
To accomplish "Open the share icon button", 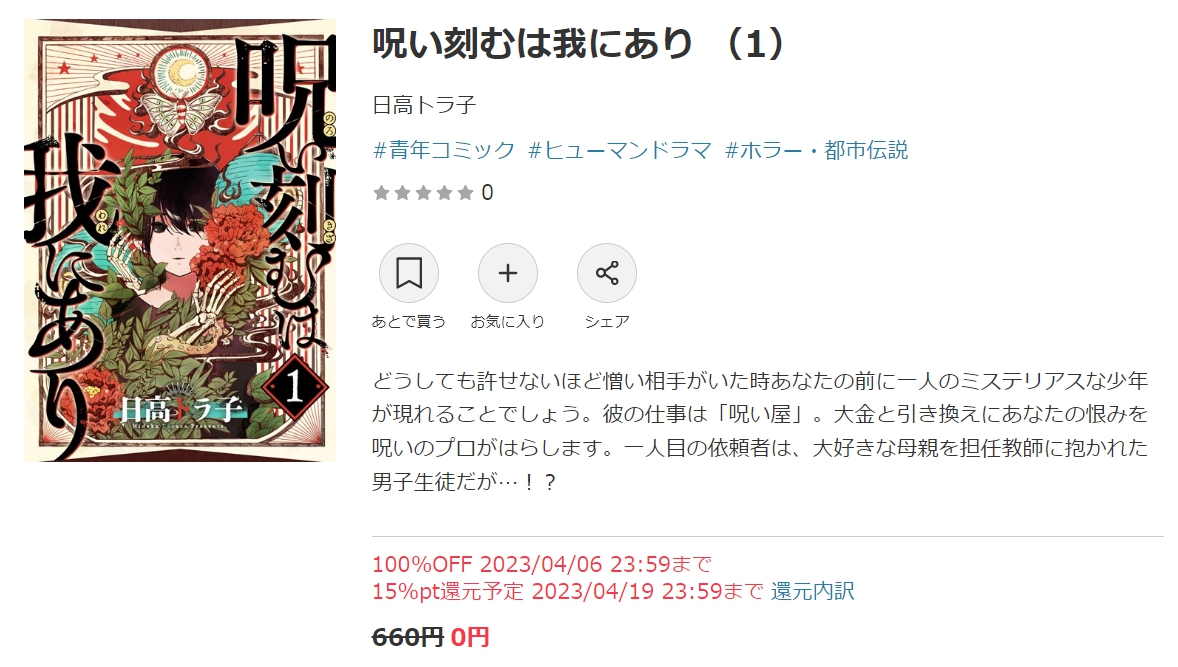I will click(x=607, y=273).
